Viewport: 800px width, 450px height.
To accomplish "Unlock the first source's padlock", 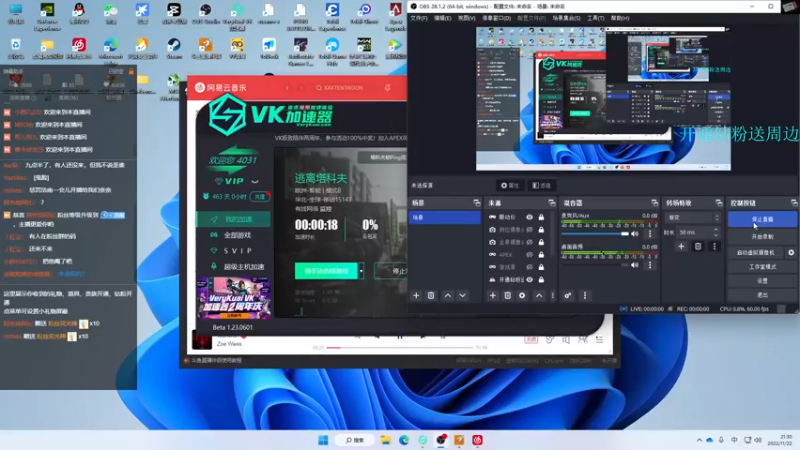I will click(541, 217).
